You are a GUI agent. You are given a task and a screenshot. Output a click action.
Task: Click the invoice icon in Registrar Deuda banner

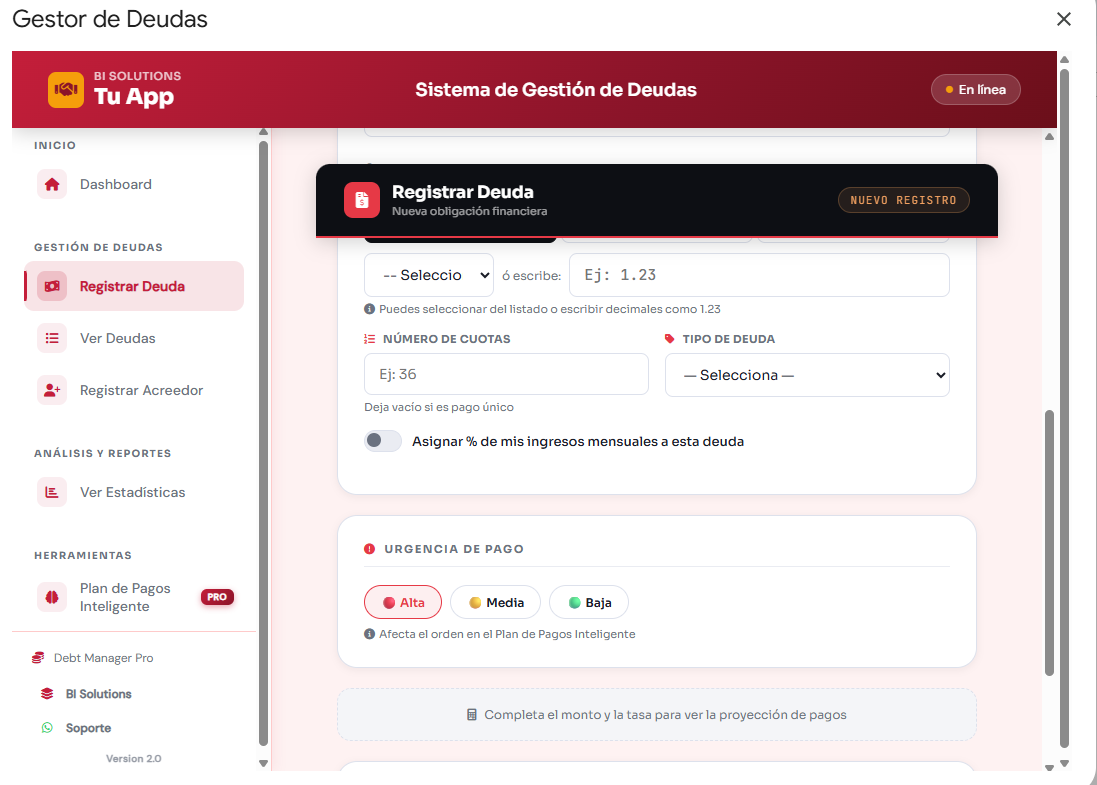click(362, 200)
